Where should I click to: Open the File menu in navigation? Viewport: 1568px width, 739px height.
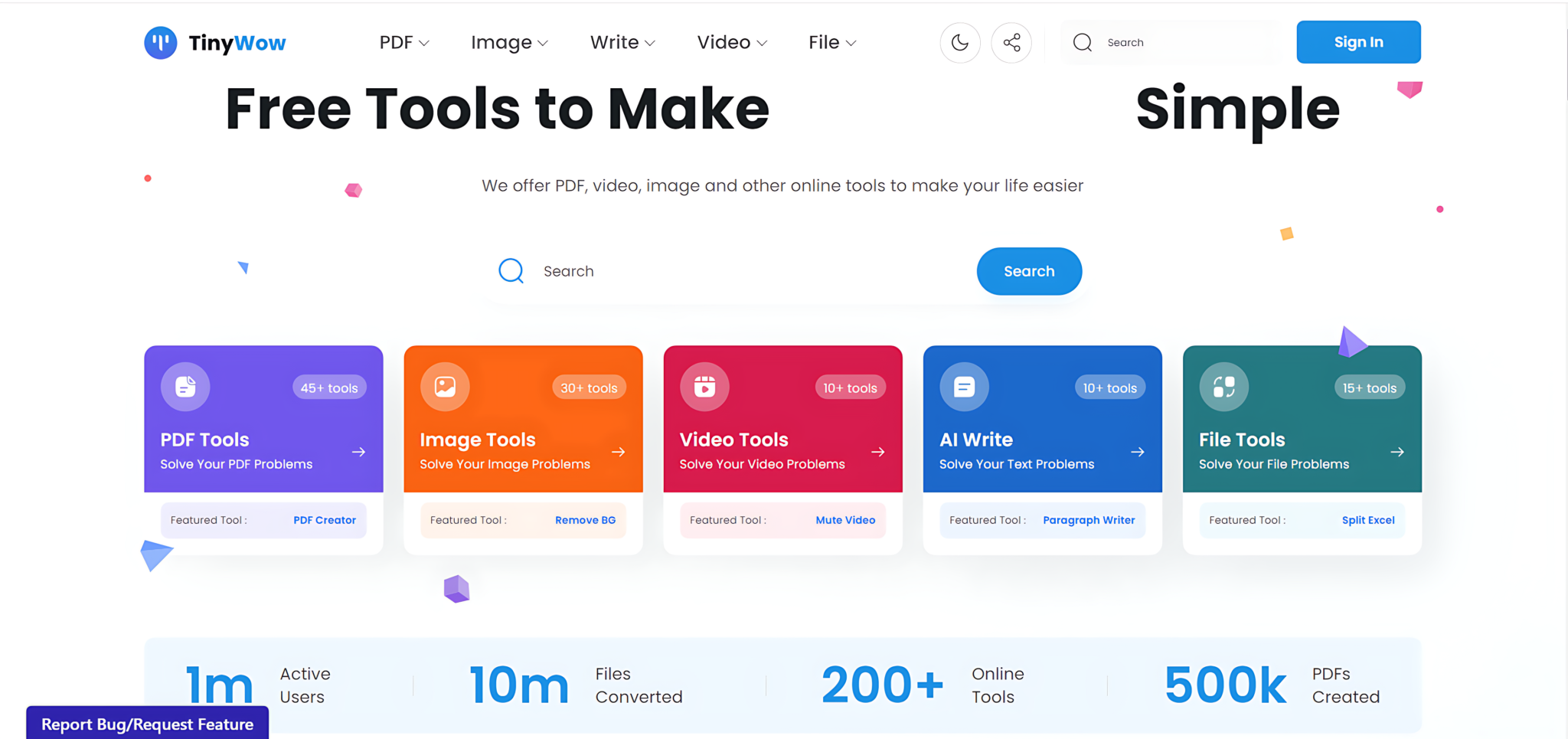point(831,43)
